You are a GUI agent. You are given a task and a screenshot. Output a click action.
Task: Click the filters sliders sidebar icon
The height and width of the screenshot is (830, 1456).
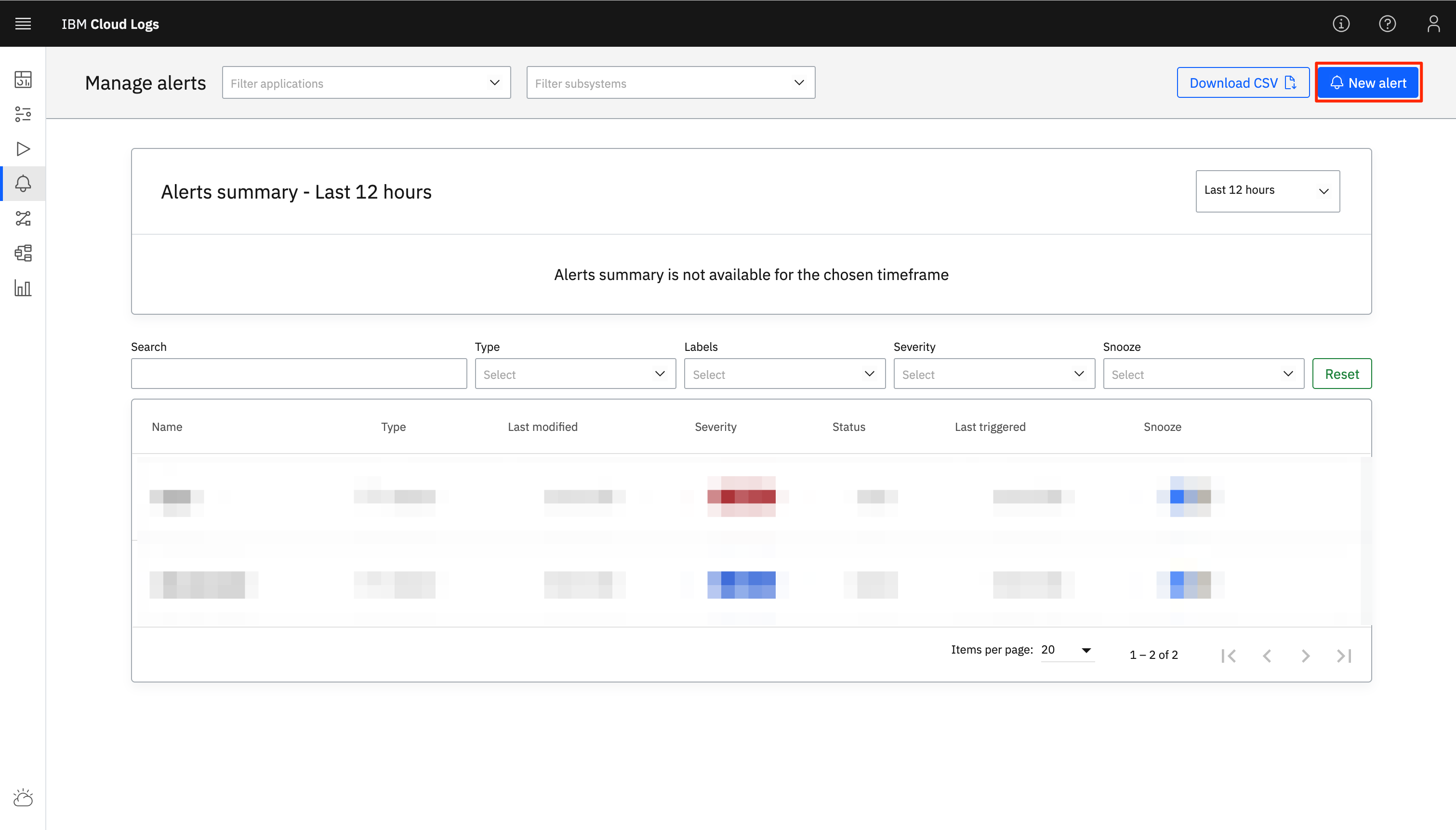(23, 114)
